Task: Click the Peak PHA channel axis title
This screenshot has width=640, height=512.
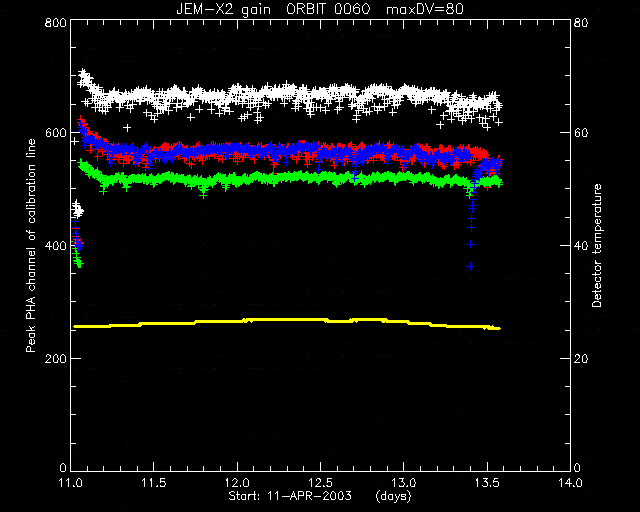Action: [x=31, y=245]
